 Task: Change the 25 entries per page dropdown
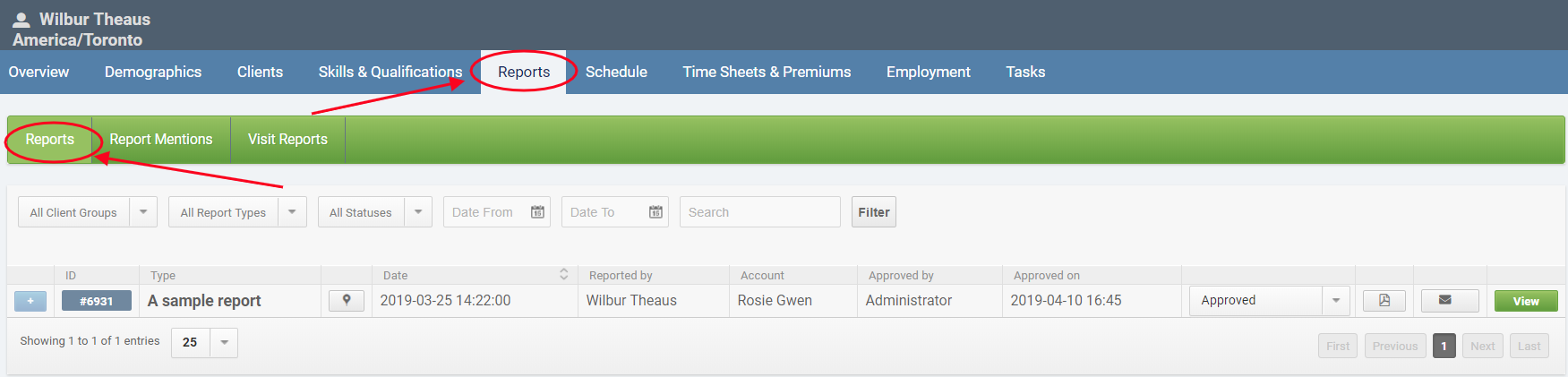[x=204, y=342]
